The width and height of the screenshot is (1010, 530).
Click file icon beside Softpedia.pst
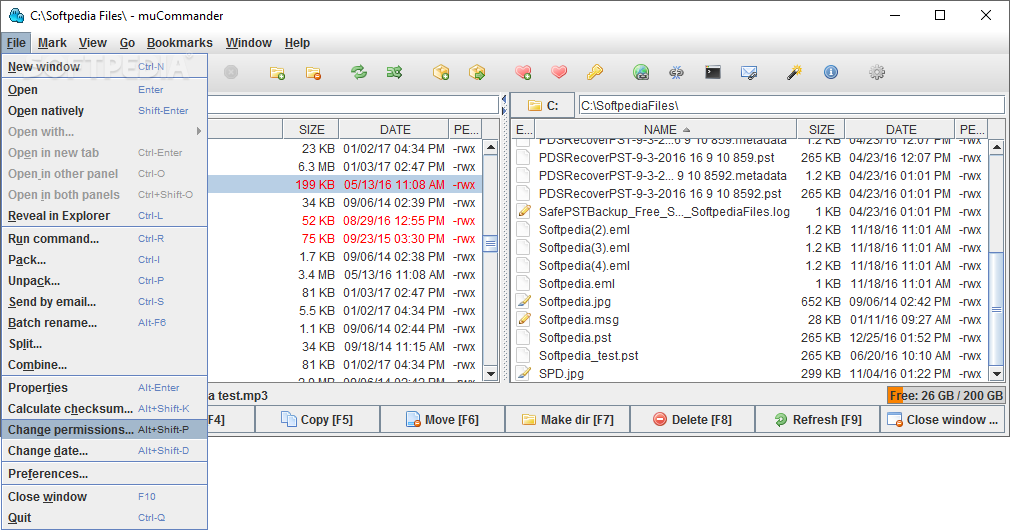point(524,337)
